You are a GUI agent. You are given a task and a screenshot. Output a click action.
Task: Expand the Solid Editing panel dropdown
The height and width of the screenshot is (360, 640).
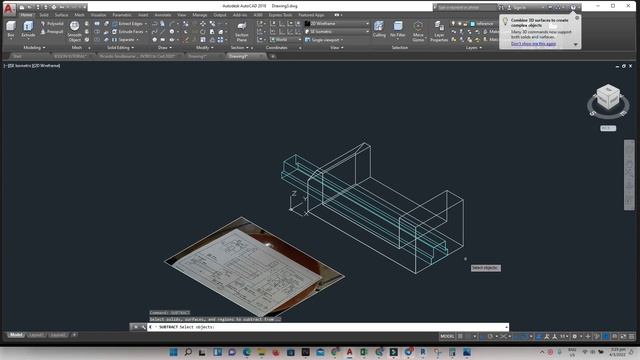pos(120,48)
